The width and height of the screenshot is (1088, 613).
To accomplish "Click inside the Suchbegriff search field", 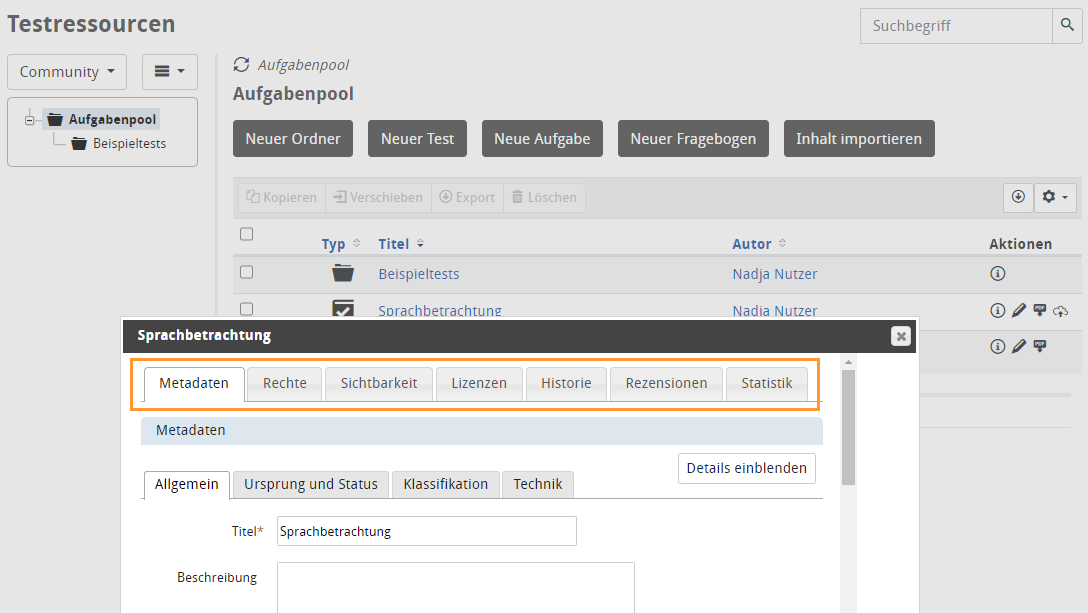I will click(950, 25).
